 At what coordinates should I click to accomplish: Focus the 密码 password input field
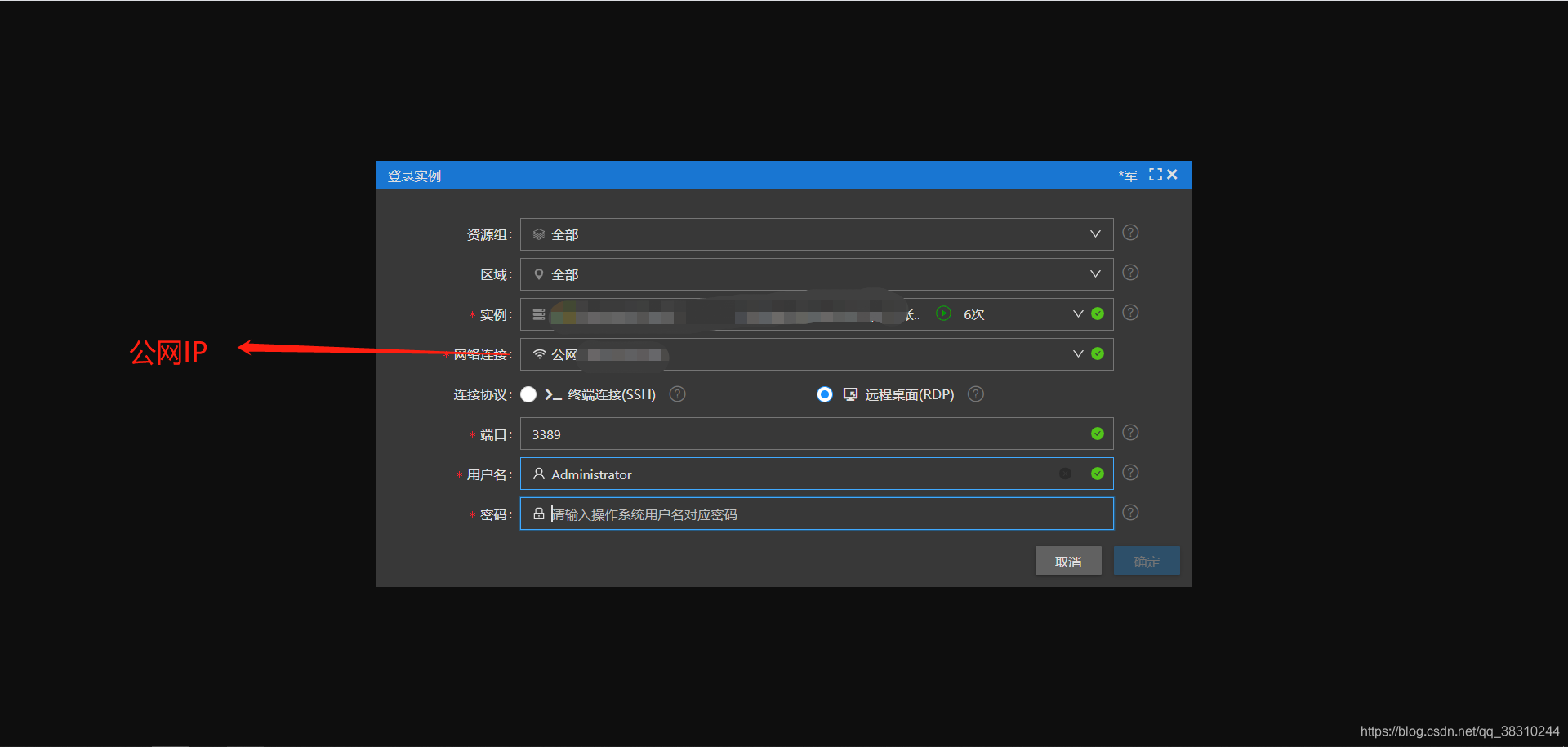[x=817, y=514]
